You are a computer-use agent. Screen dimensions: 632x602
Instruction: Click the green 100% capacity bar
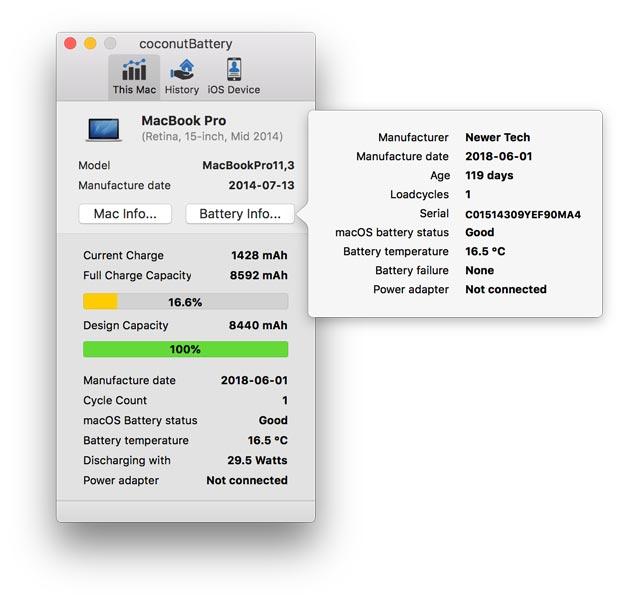click(185, 349)
